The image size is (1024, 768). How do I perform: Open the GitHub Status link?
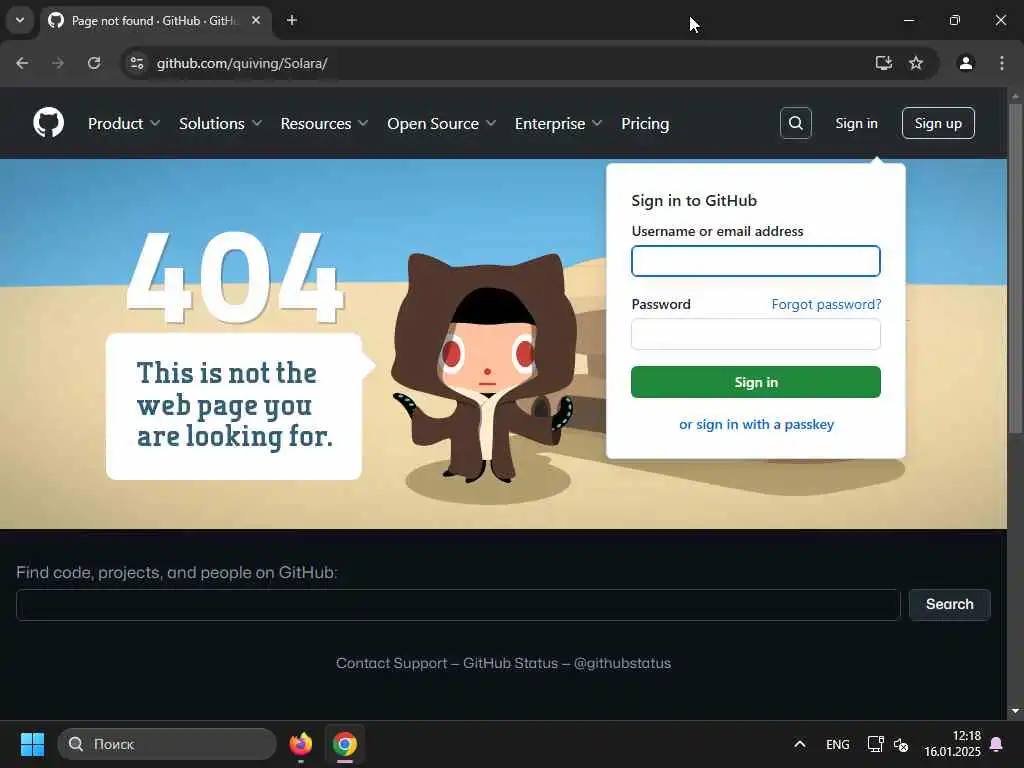pos(511,663)
